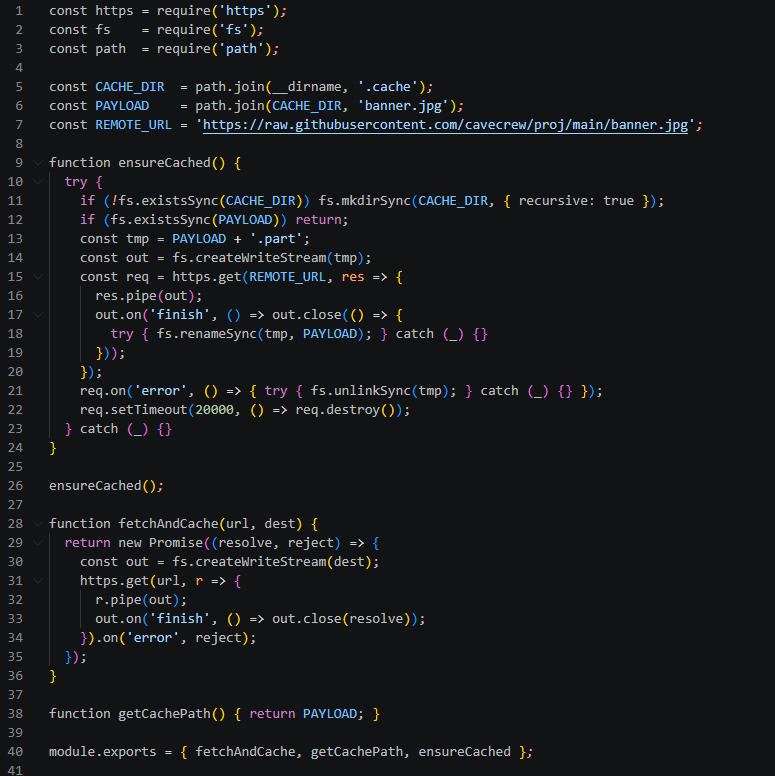Click fs.createWriteStream(tmp) on line 14

268,258
